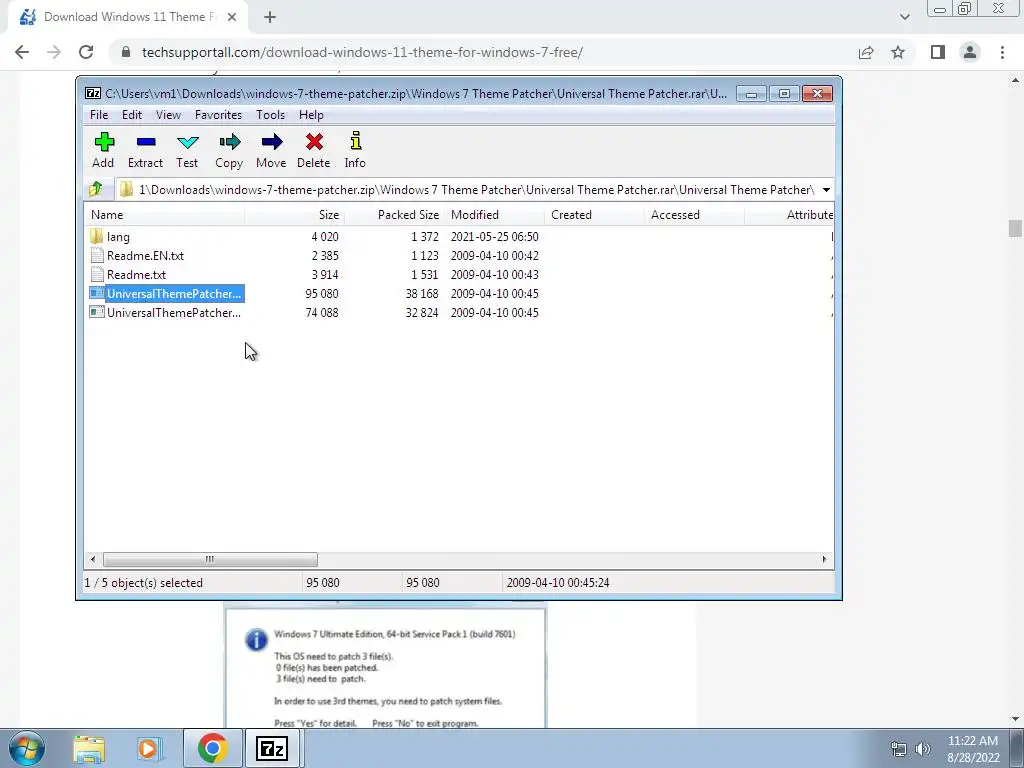Choose the Move toolbar icon

pos(272,142)
